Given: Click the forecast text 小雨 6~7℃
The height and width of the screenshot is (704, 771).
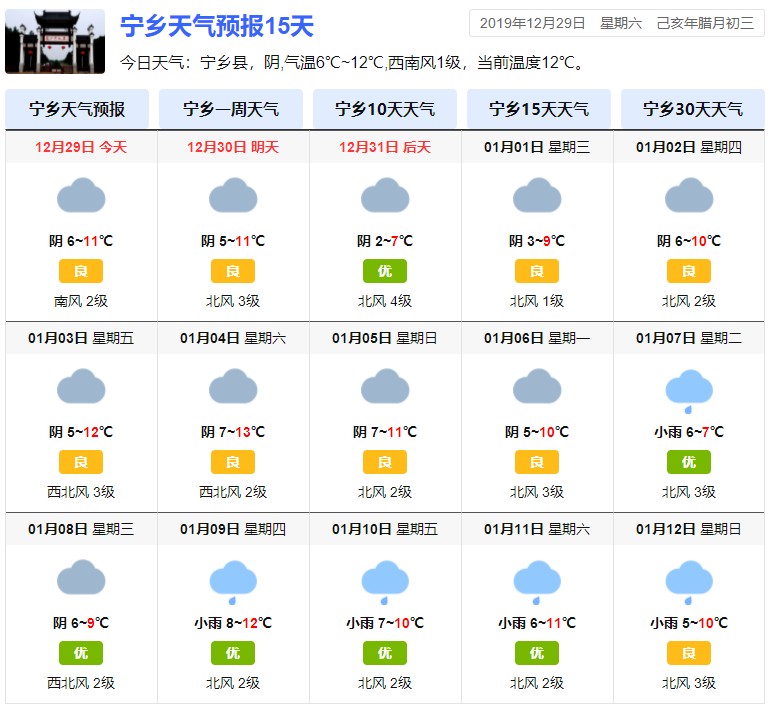Looking at the screenshot, I should [689, 432].
